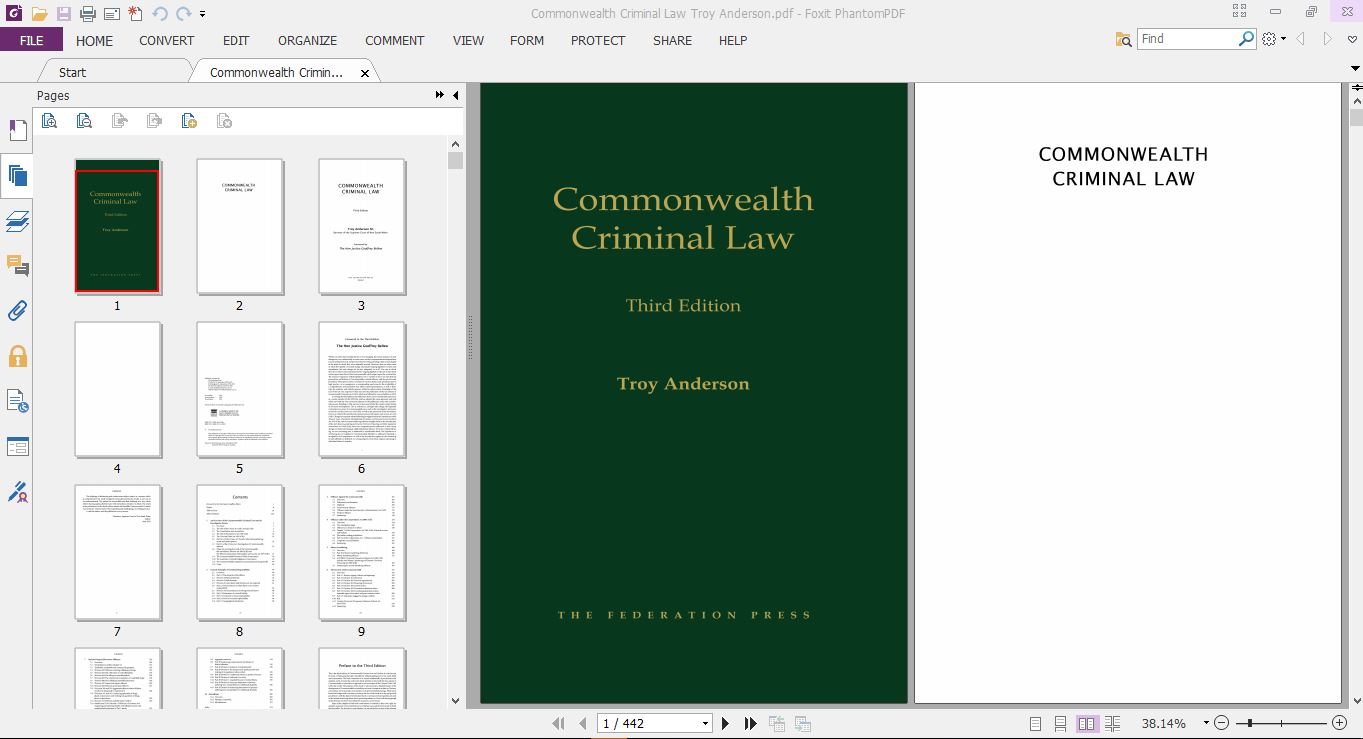Viewport: 1363px width, 739px height.
Task: Undo the last action
Action: (x=160, y=14)
